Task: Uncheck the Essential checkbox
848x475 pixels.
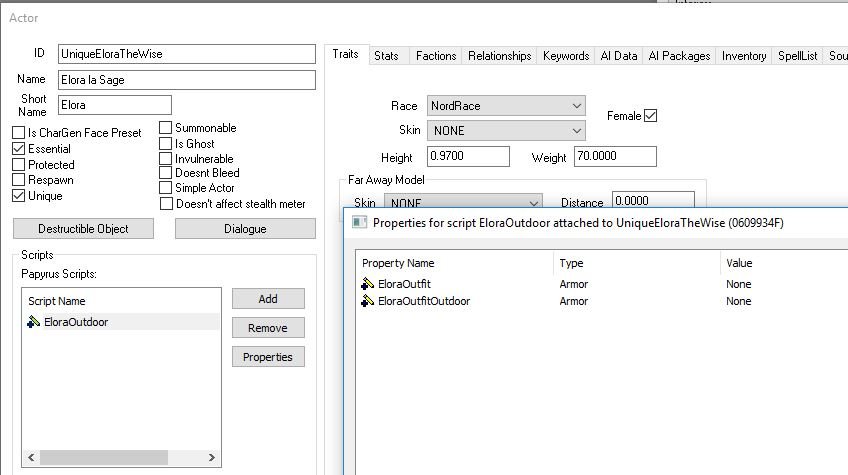Action: click(x=18, y=149)
